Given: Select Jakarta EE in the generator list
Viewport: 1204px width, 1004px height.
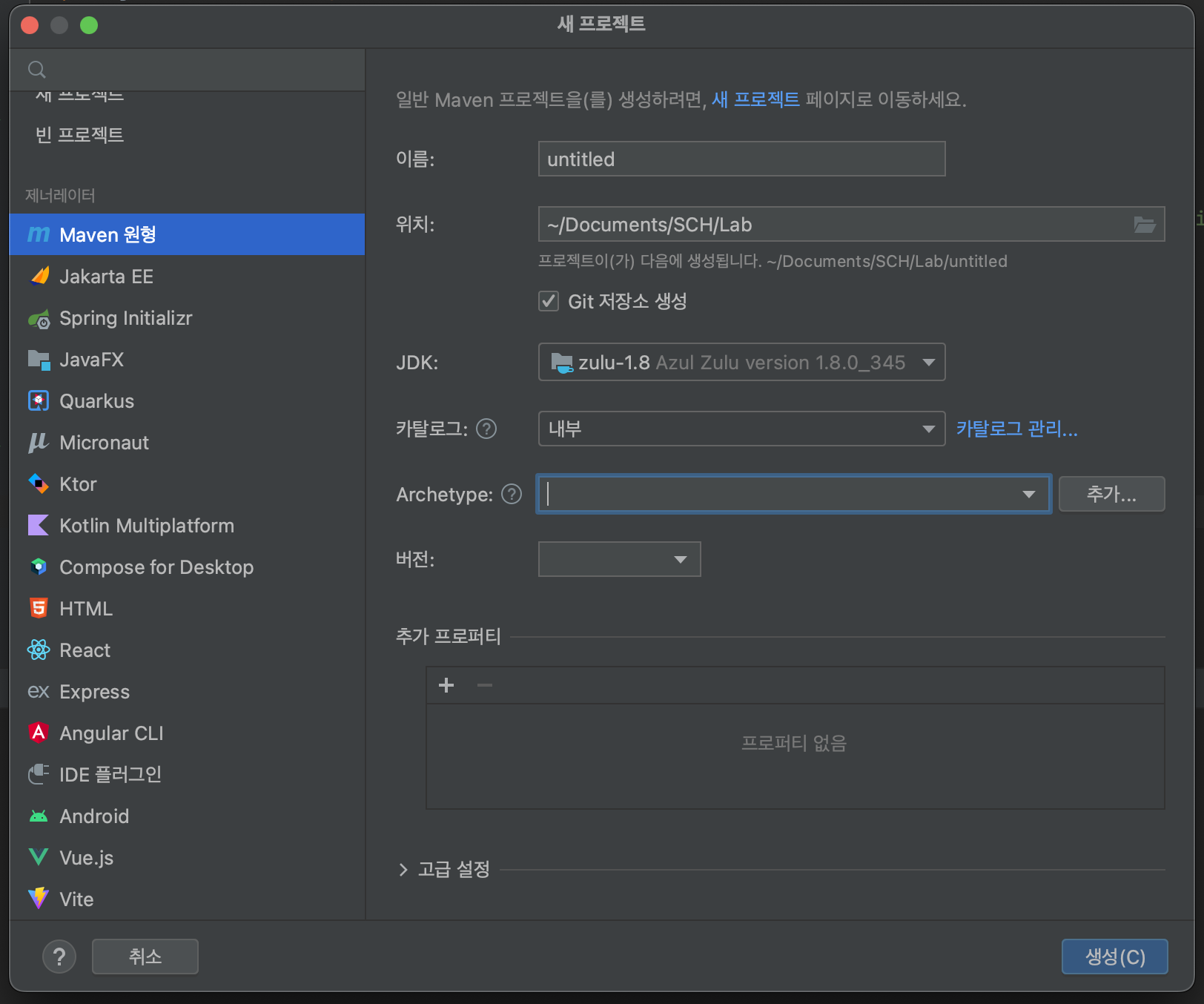Looking at the screenshot, I should point(187,277).
